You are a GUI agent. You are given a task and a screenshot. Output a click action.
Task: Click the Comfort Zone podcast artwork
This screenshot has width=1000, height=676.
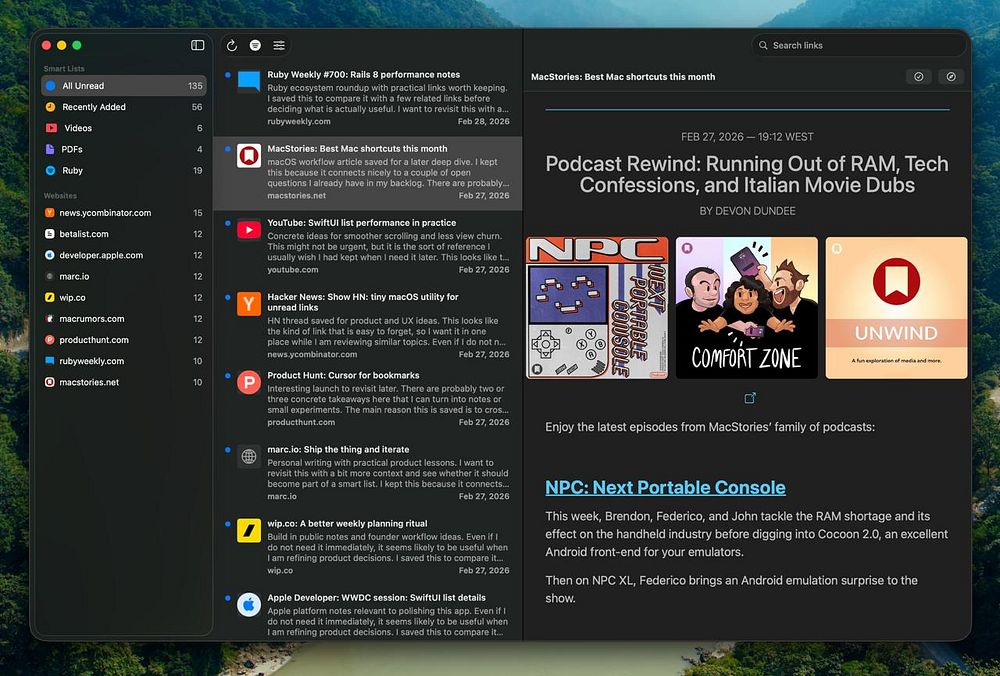746,308
